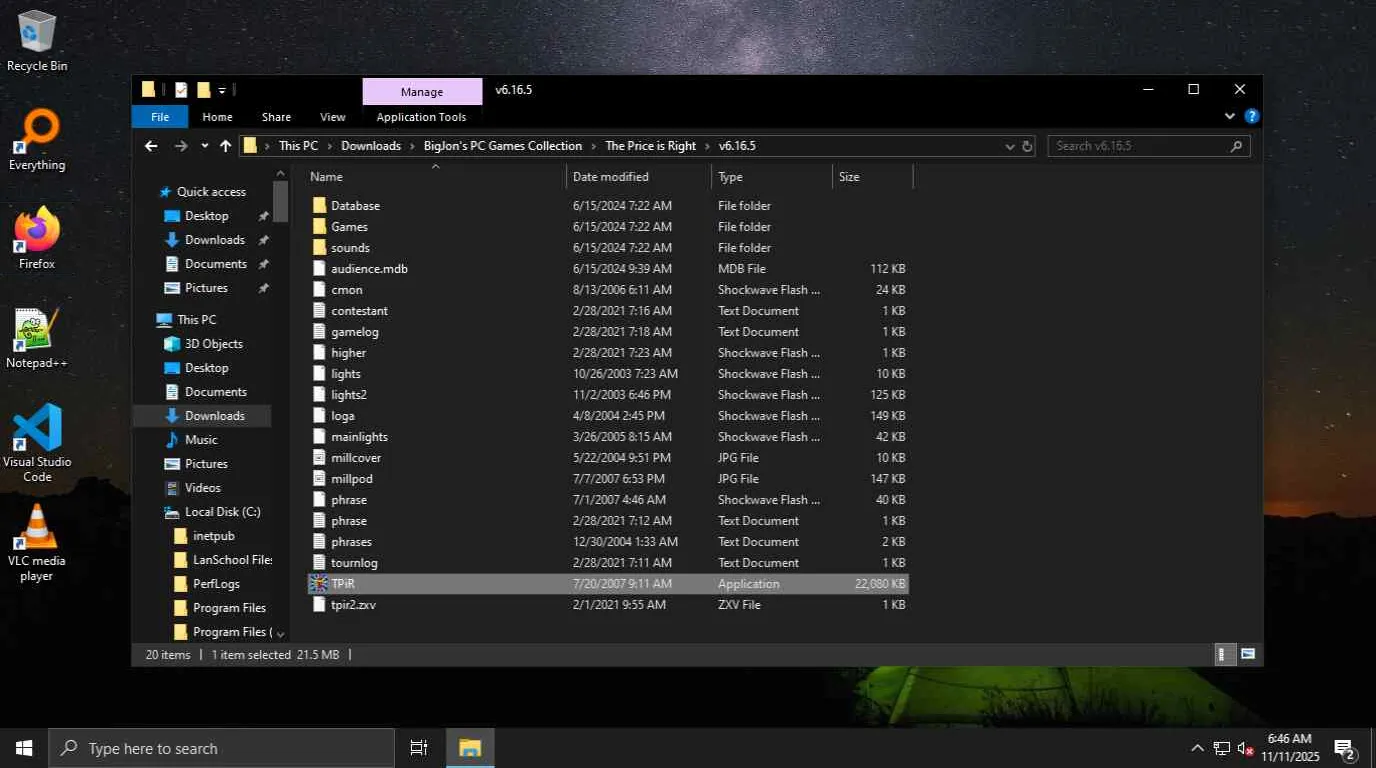The height and width of the screenshot is (768, 1376).
Task: Click the Forward navigation arrow
Action: [x=181, y=146]
